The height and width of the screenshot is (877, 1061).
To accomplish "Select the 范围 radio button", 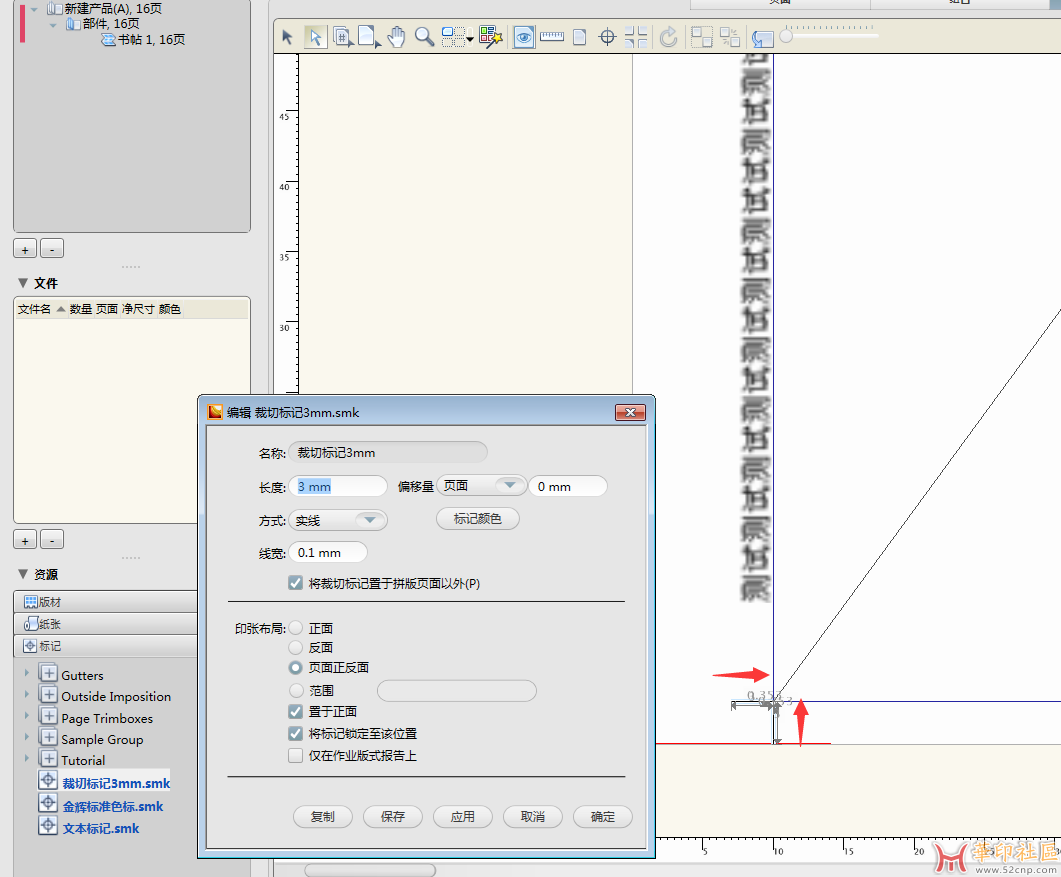I will coord(296,690).
